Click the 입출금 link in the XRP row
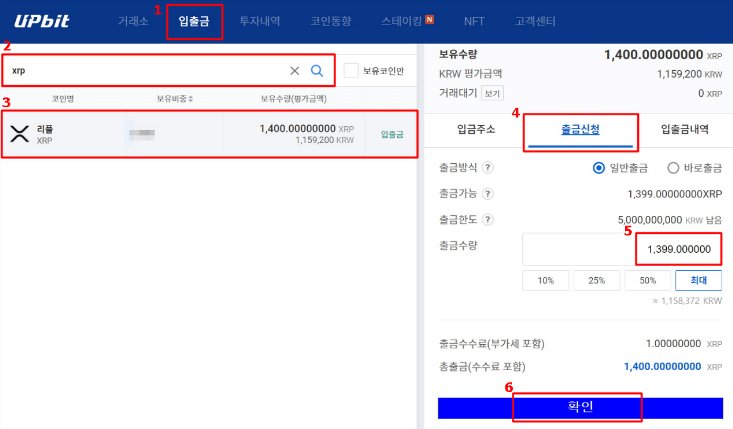733x429 pixels. (x=392, y=135)
